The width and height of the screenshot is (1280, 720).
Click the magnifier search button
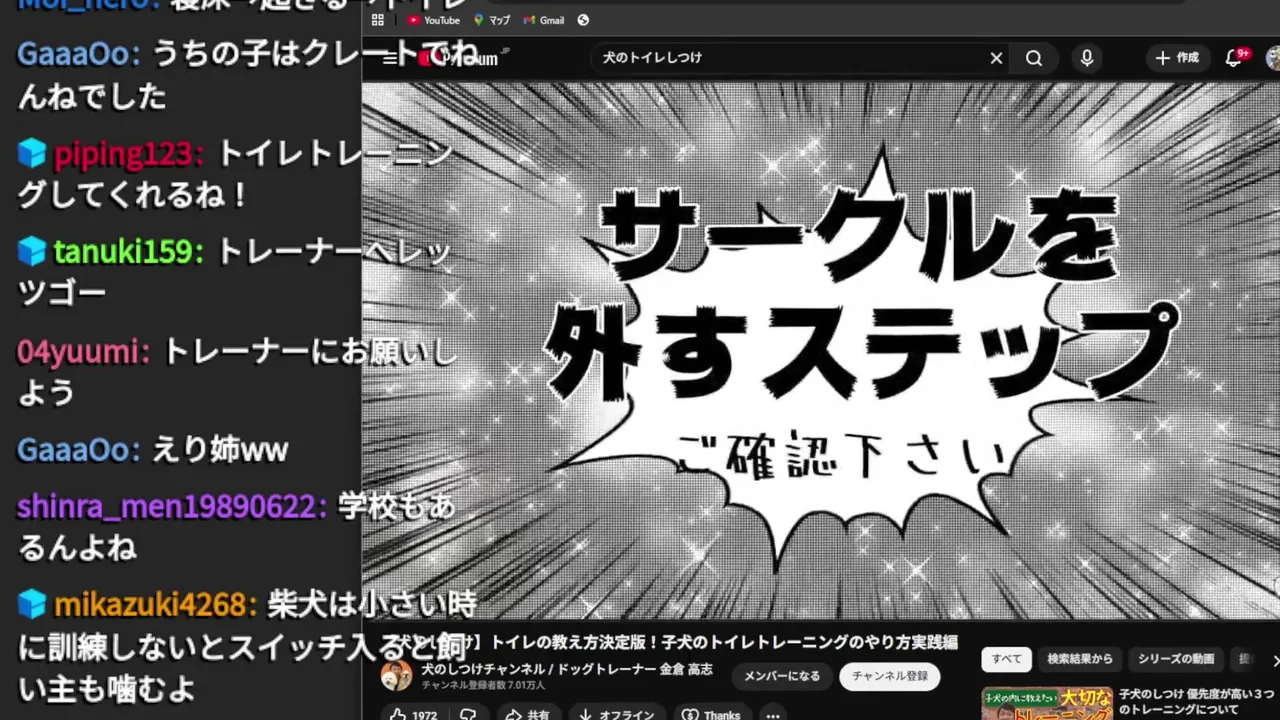click(1034, 58)
